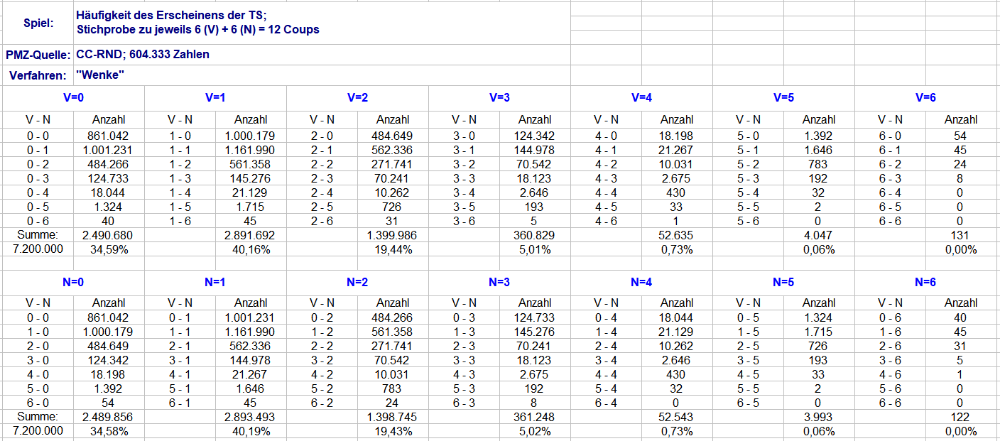The width and height of the screenshot is (1000, 441).
Task: Select the 'Wenke' Verfahren cell
Action: [321, 75]
